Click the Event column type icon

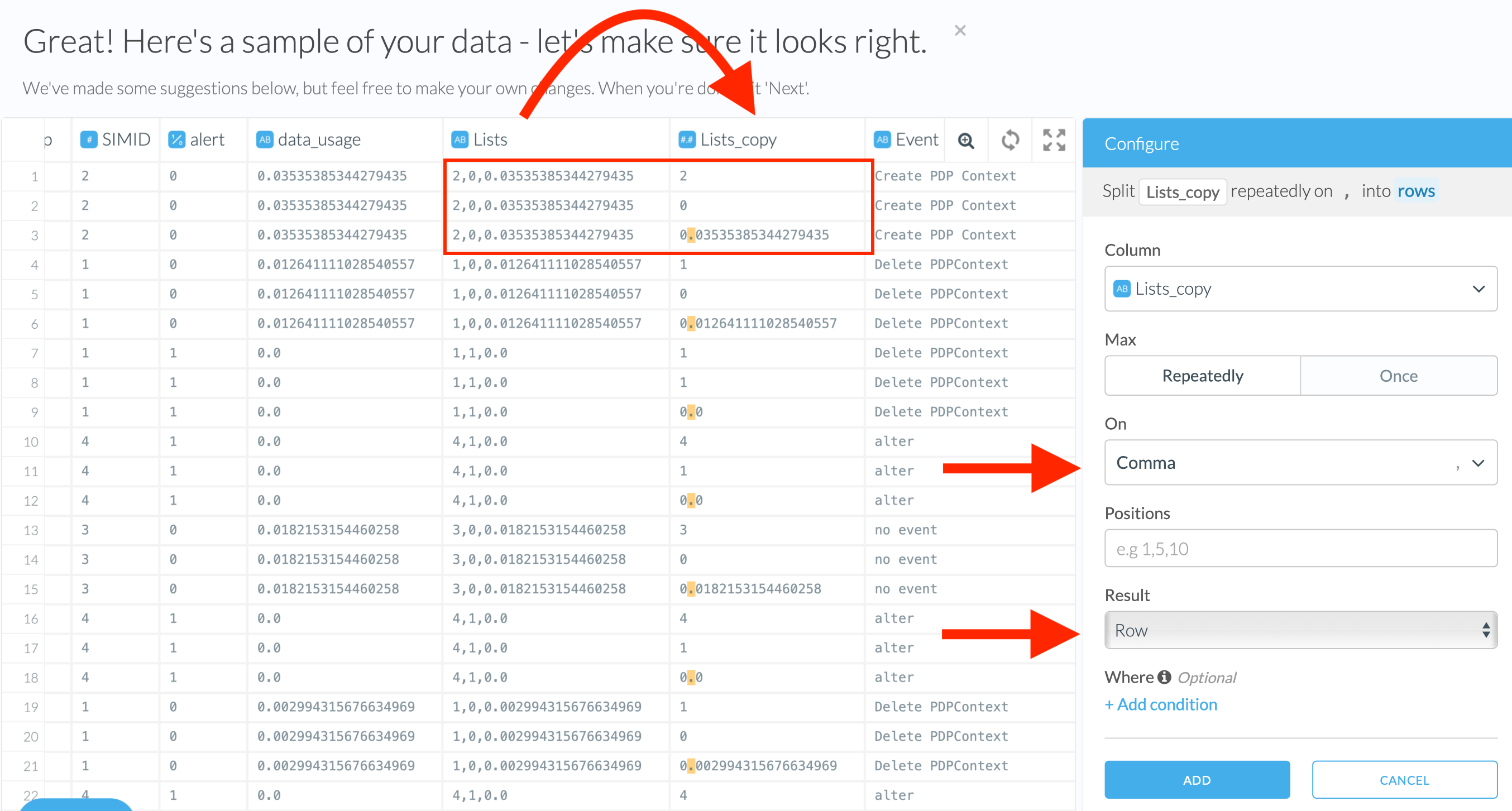(882, 140)
